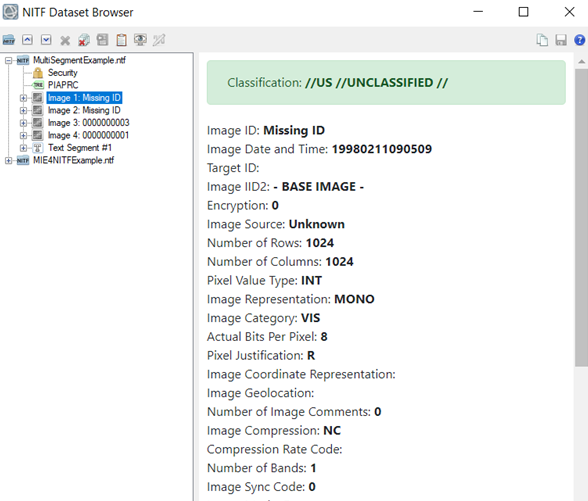588x501 pixels.
Task: Click the move down arrow toolbar icon
Action: point(46,40)
